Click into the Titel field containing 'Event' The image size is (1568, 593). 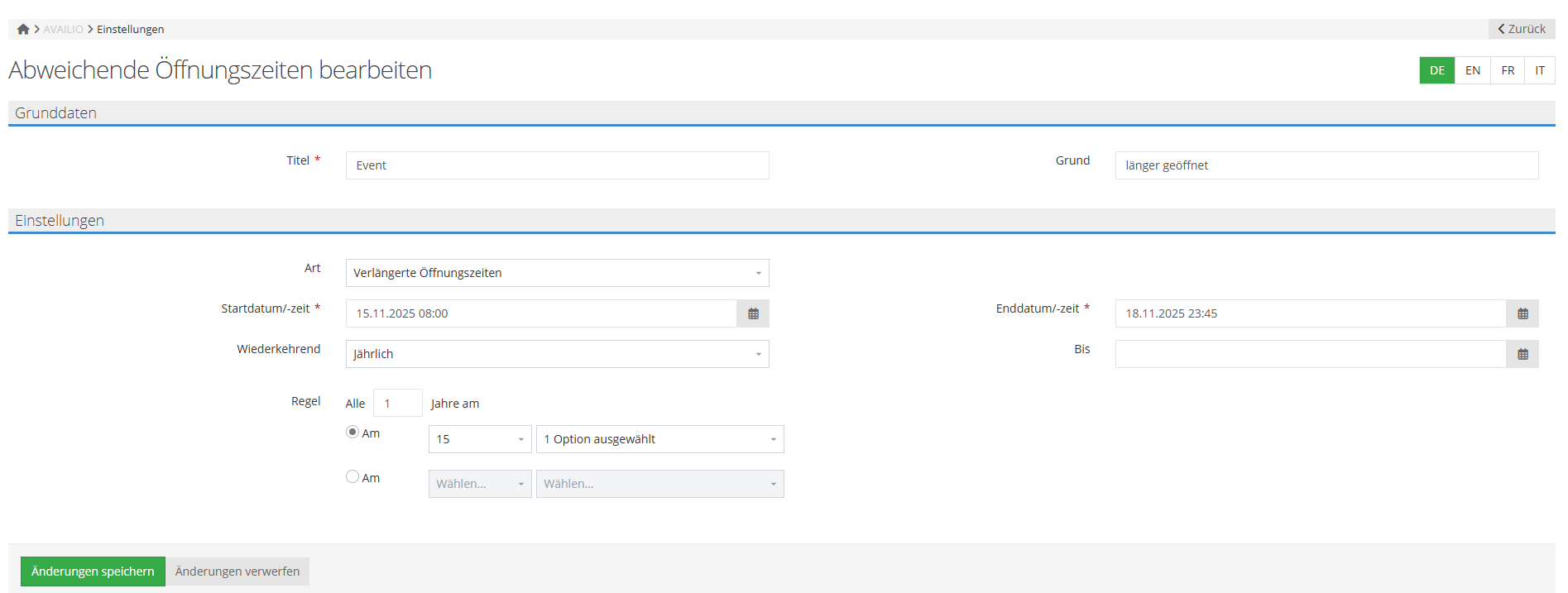557,165
